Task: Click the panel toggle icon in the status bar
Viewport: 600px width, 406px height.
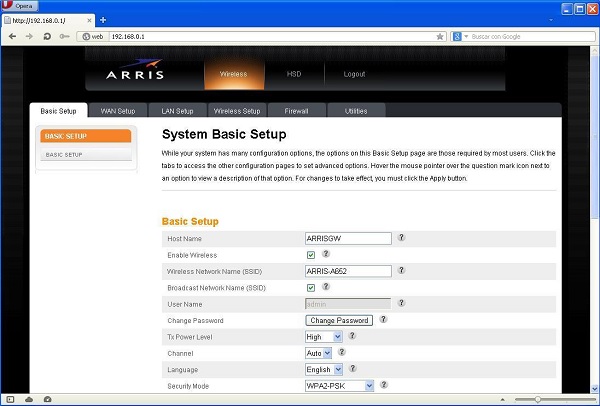Action: (10, 399)
